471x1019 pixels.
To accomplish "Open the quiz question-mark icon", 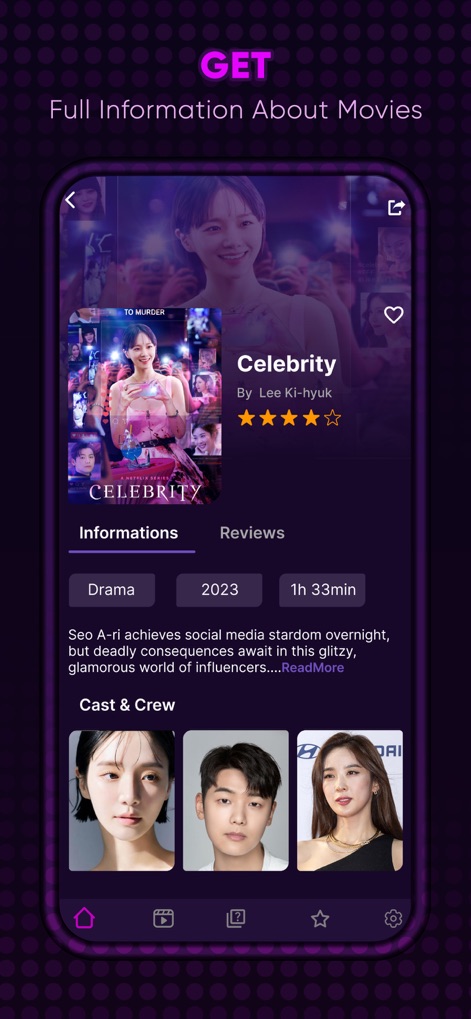I will (235, 918).
